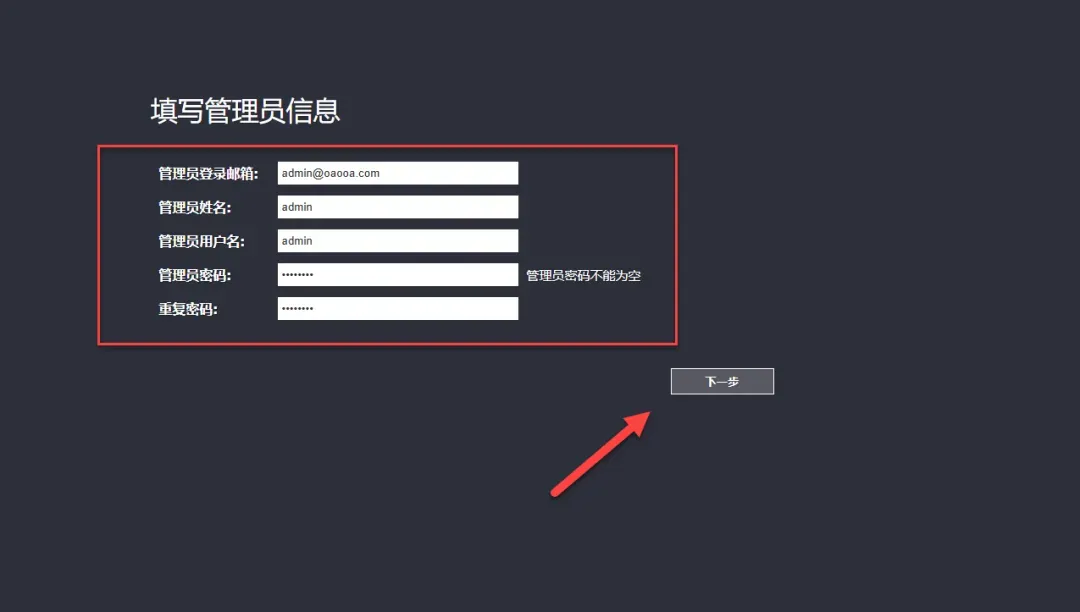Click the 重复密码 password field
This screenshot has width=1080, height=612.
click(x=397, y=308)
